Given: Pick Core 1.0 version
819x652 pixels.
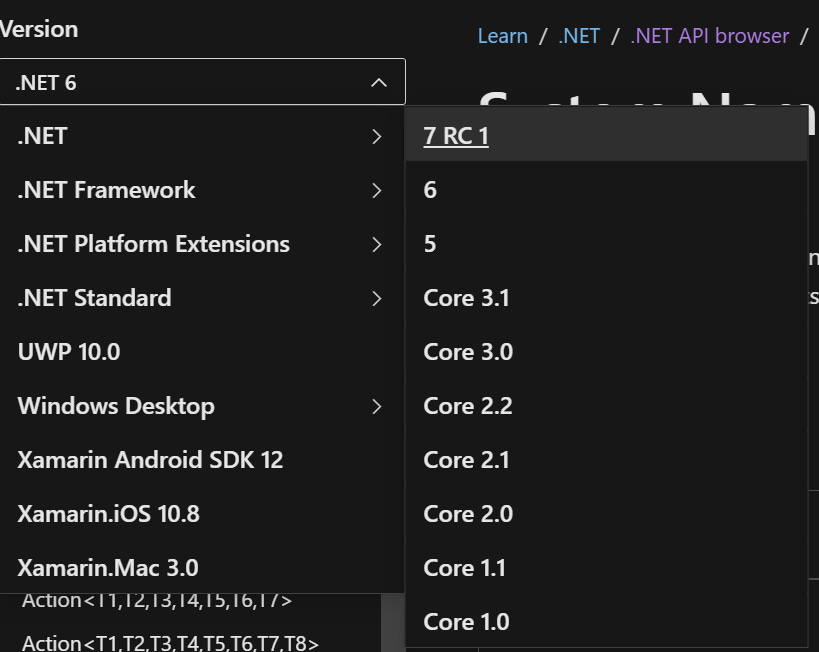Looking at the screenshot, I should [466, 622].
